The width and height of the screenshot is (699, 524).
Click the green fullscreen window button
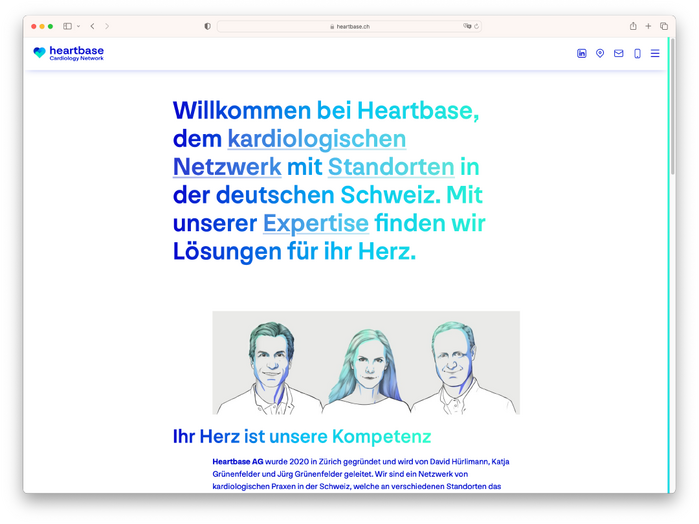coord(50,26)
